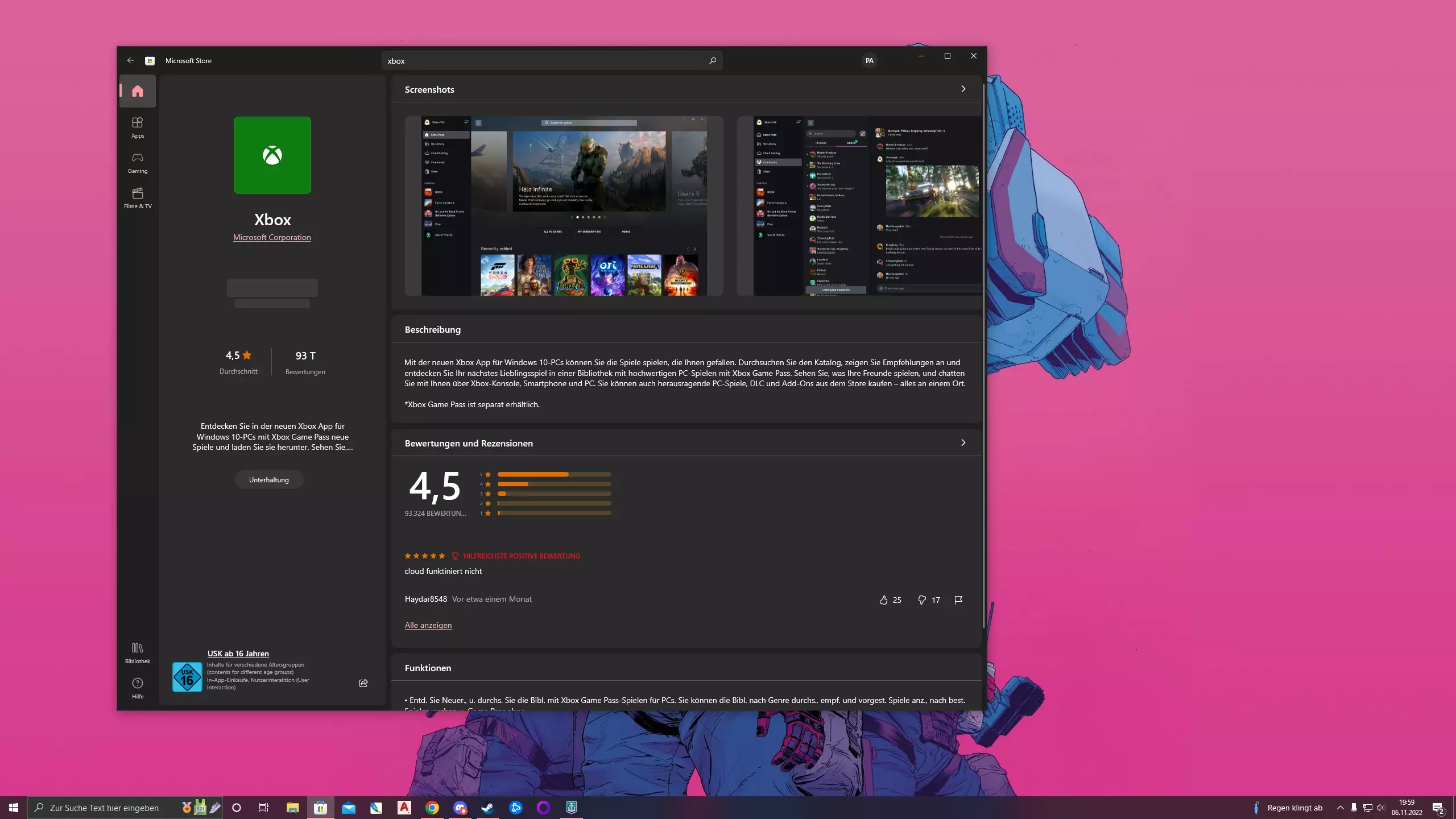Open the Microsoft Corporation publisher link
The image size is (1456, 819).
click(272, 237)
